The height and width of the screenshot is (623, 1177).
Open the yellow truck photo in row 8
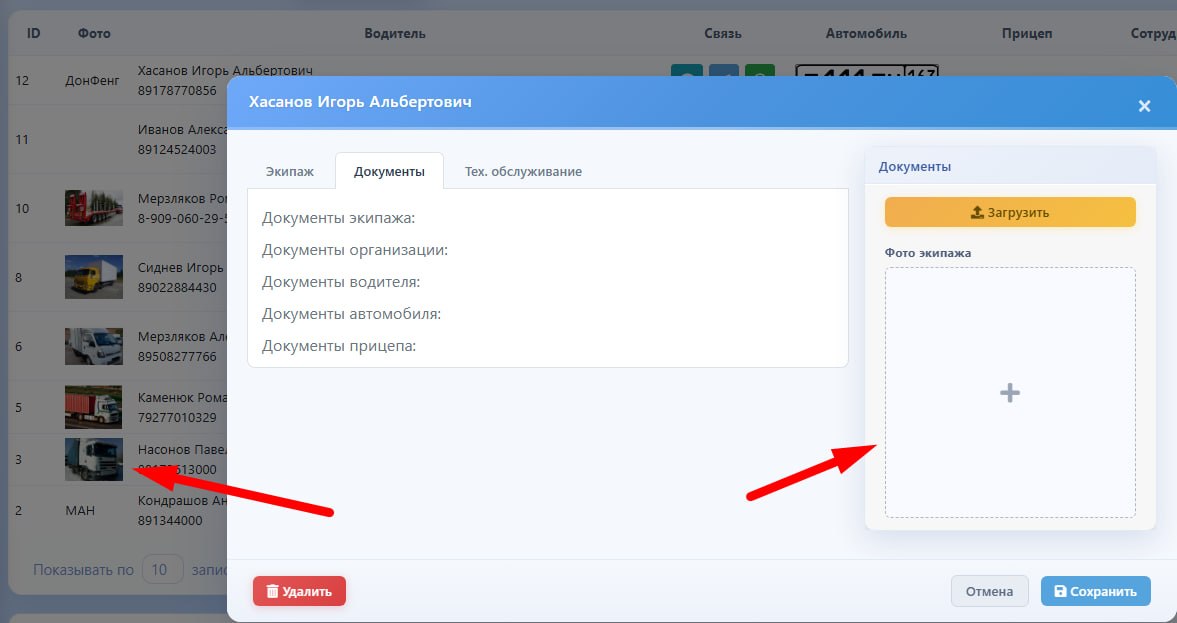[x=94, y=277]
